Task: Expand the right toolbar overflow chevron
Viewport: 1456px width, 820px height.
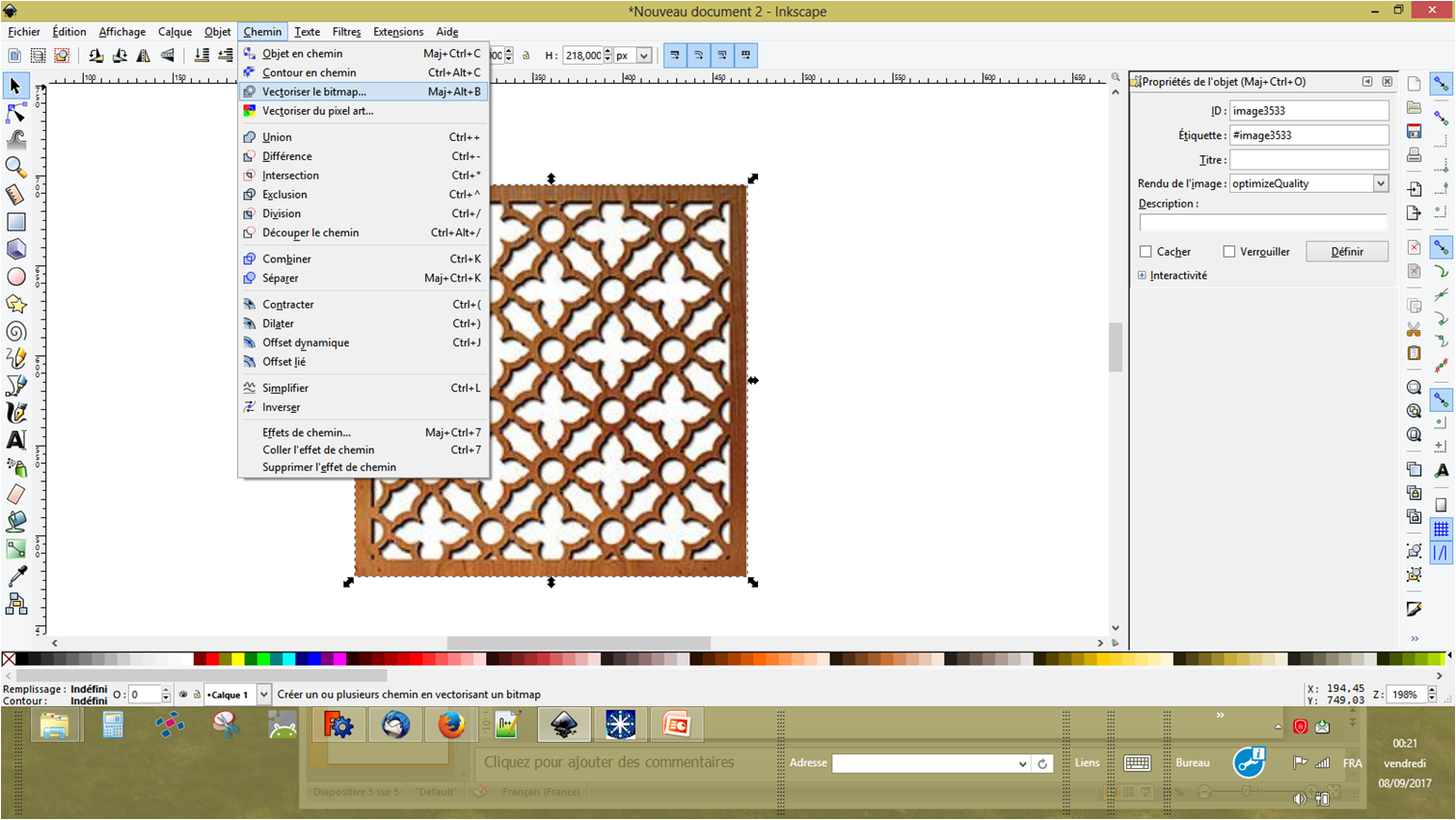Action: tap(1415, 639)
